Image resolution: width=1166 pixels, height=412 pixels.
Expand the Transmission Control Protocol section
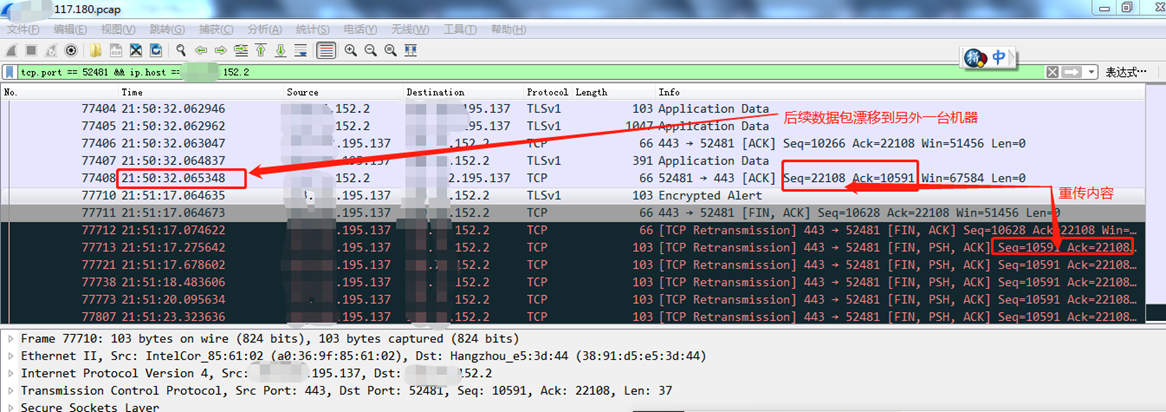[x=11, y=391]
